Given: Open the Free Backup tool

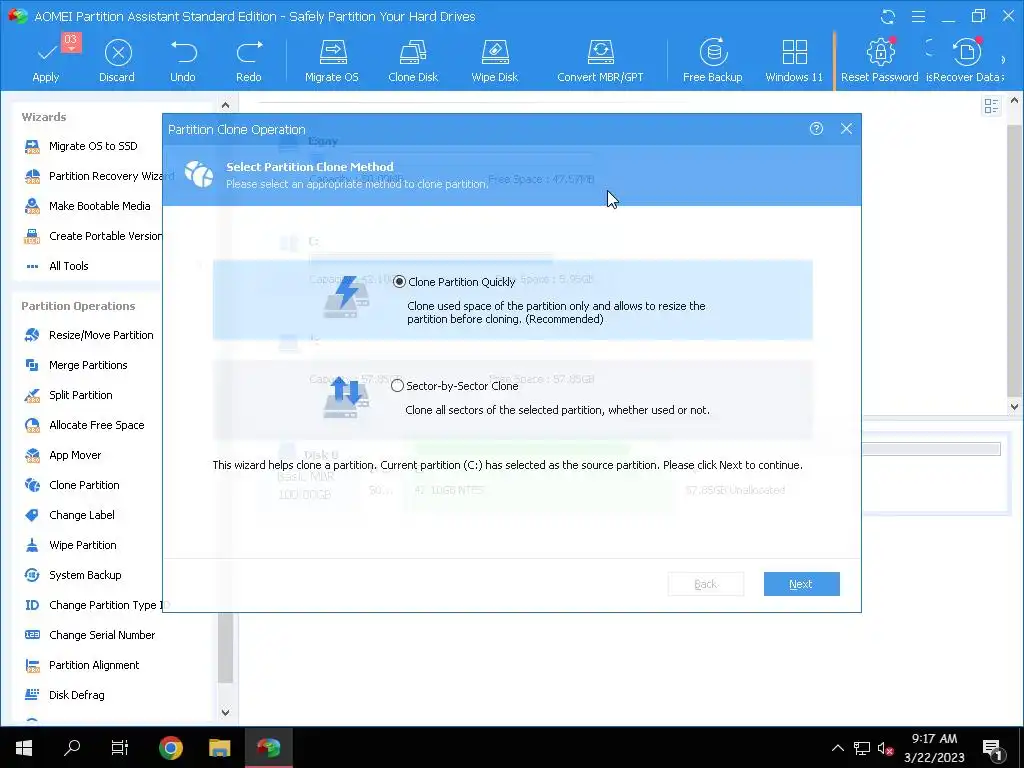Looking at the screenshot, I should 712,61.
